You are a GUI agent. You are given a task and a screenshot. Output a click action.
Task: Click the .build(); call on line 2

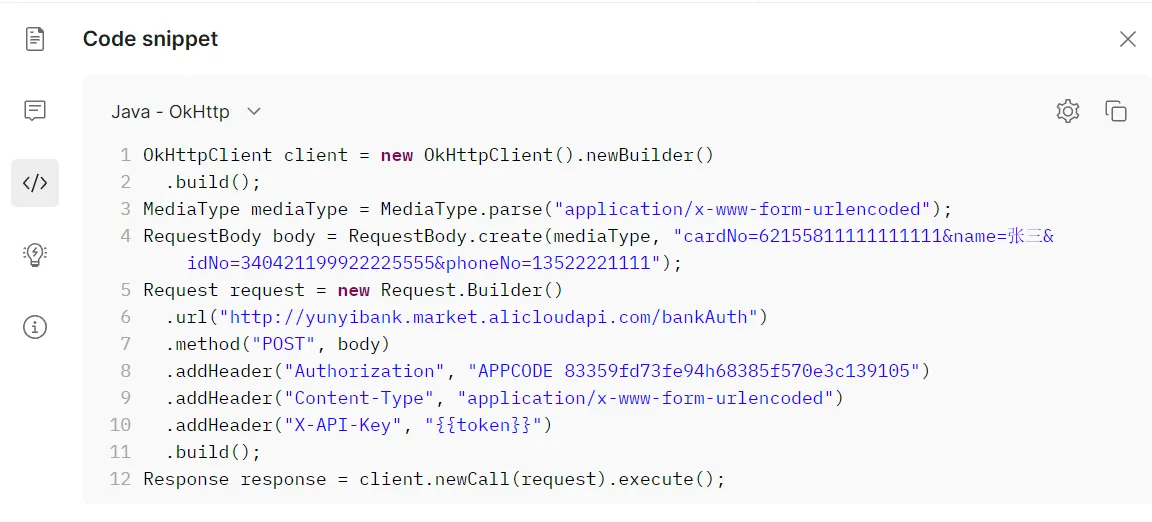tap(213, 182)
